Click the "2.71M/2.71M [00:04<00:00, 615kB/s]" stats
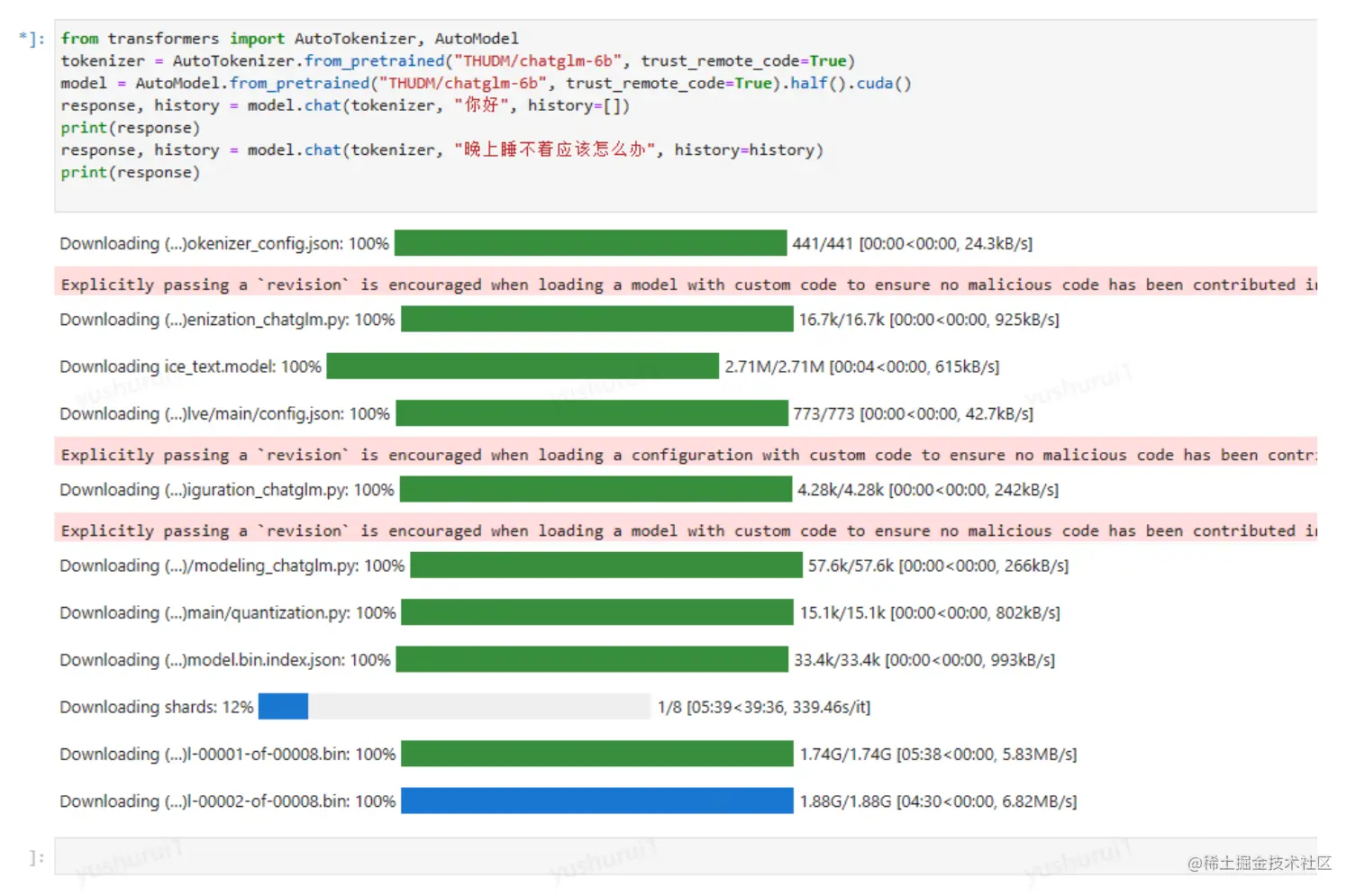This screenshot has width=1356, height=896. point(862,367)
